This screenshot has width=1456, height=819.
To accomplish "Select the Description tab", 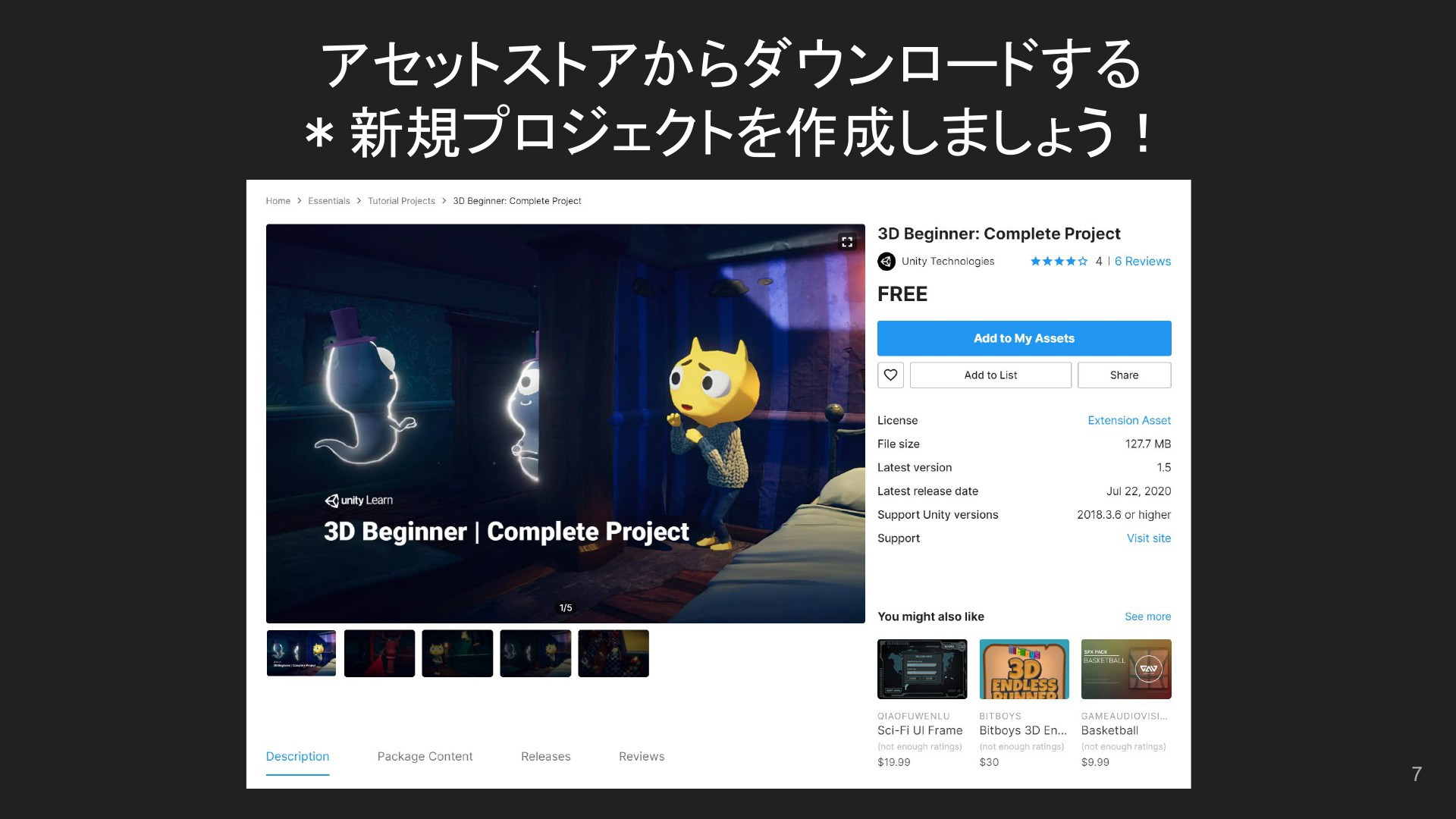I will click(x=297, y=757).
